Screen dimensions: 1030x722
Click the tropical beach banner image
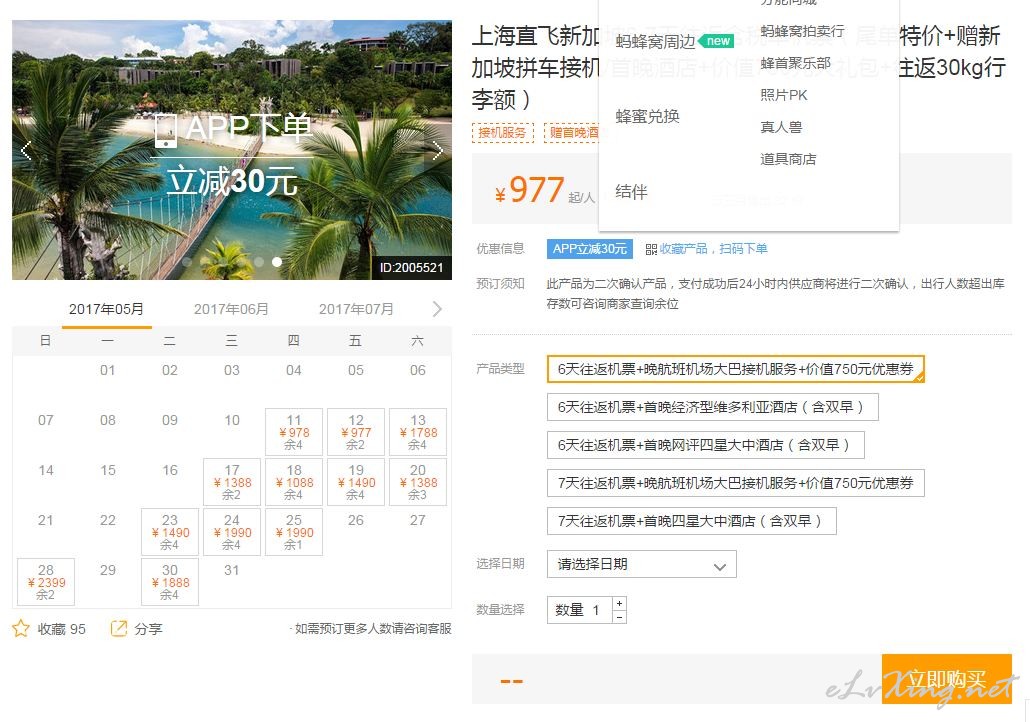point(232,150)
